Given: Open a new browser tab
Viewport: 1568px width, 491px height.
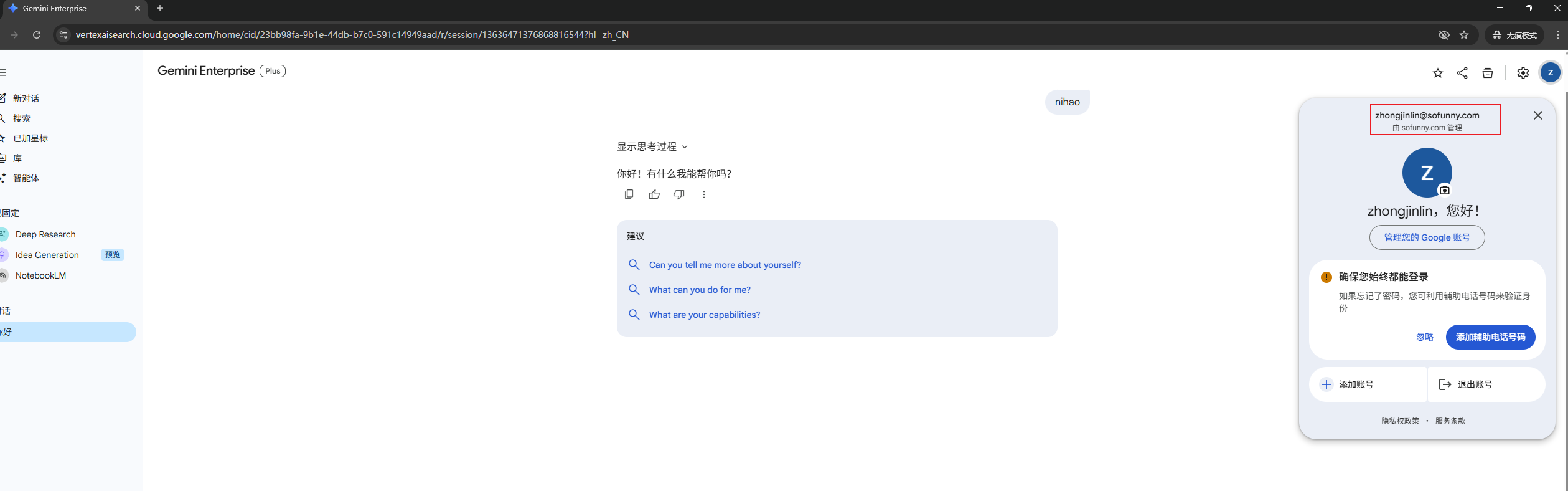Looking at the screenshot, I should coord(160,8).
